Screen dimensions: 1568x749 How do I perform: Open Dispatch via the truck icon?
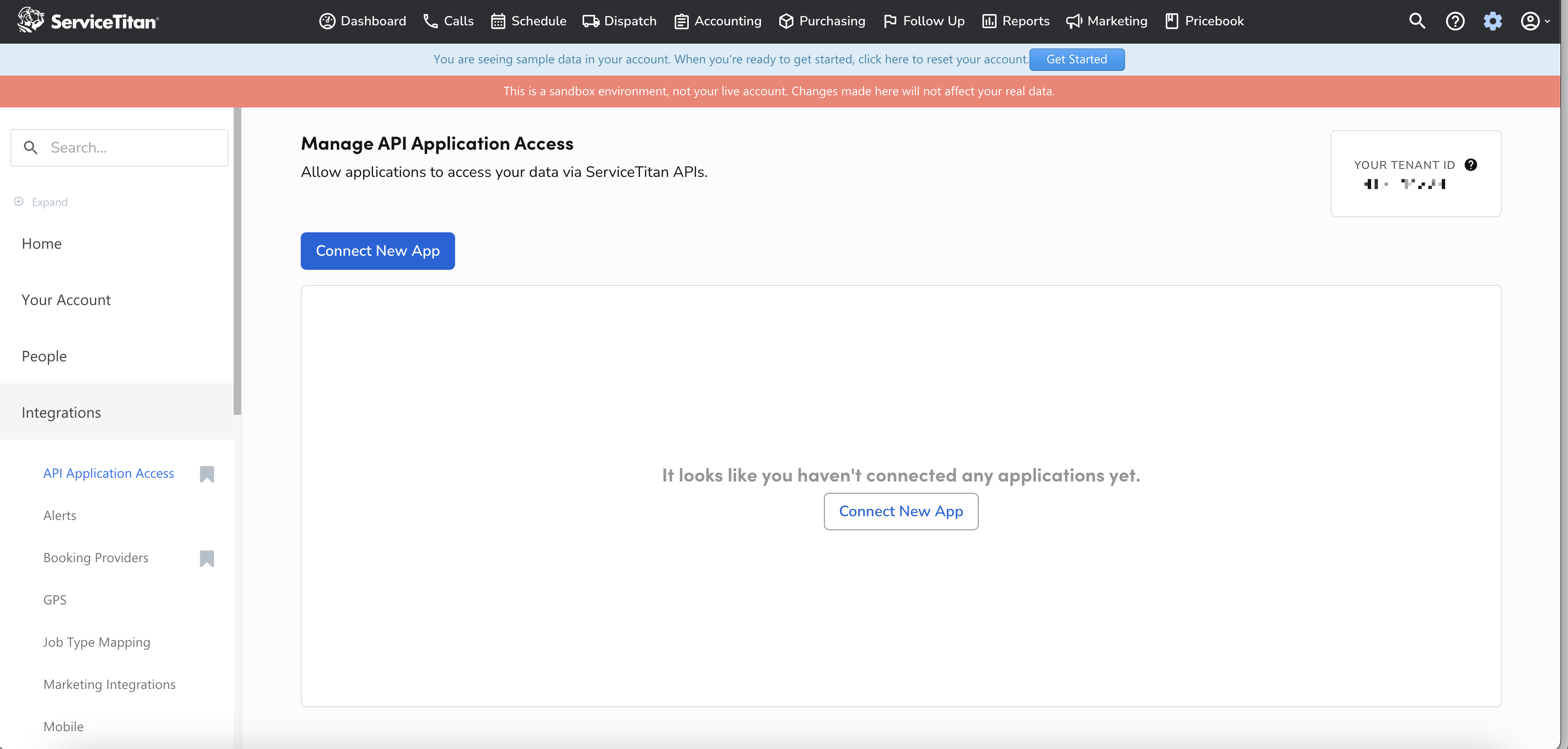coord(589,21)
